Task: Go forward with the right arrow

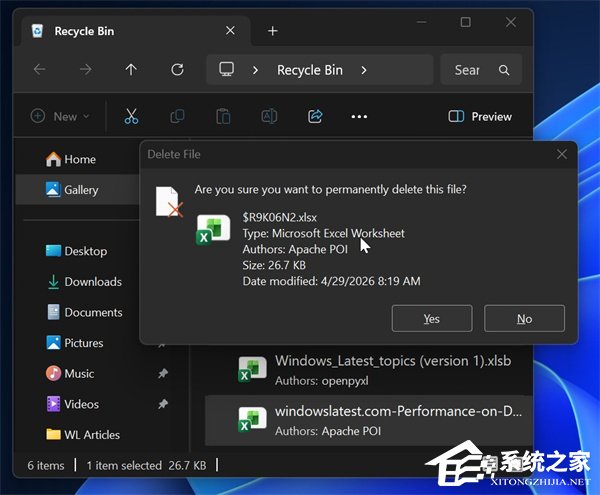Action: point(85,70)
